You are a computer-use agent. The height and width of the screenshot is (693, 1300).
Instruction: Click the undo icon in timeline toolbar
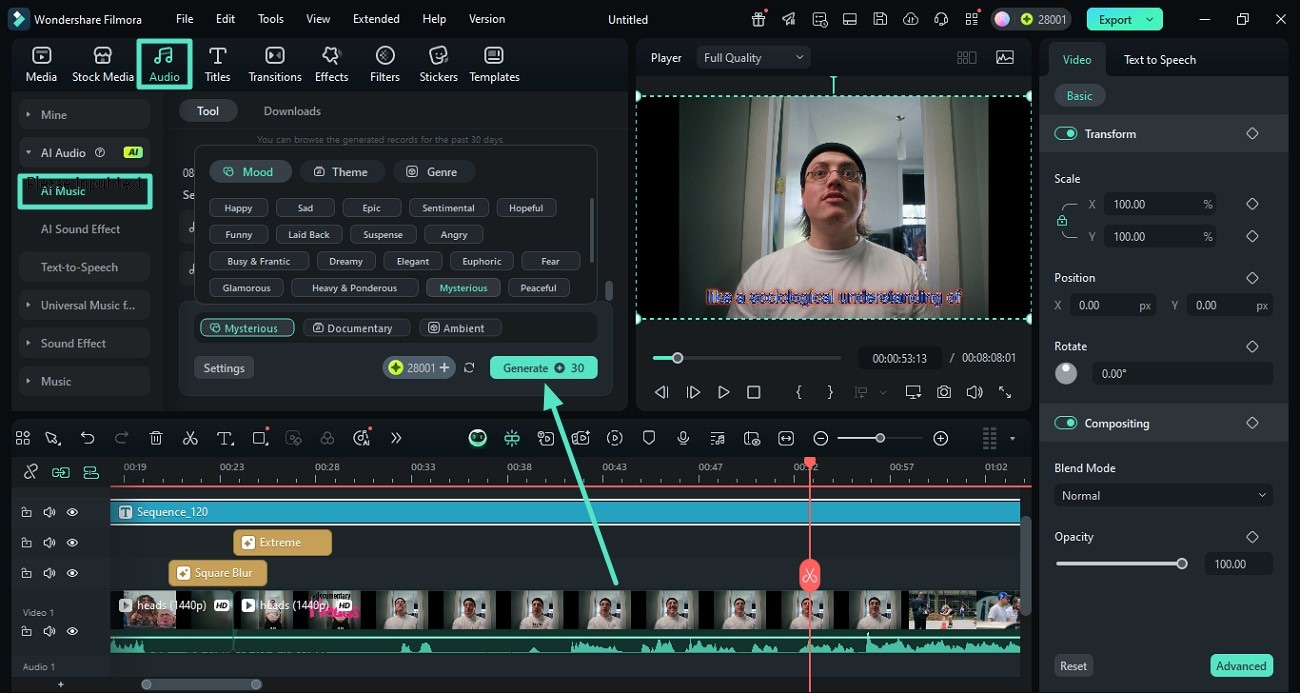tap(87, 438)
